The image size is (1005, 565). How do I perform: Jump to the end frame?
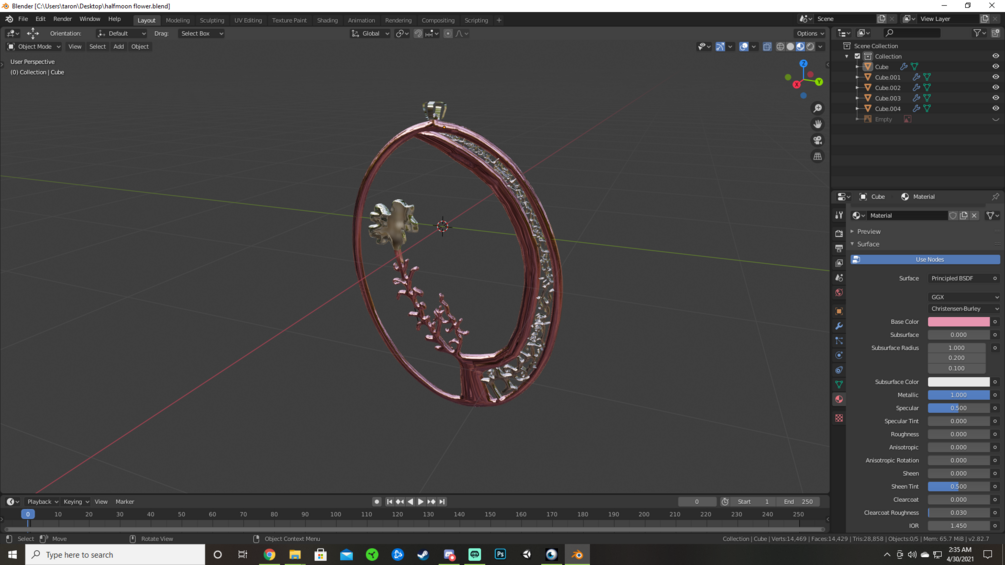442,502
